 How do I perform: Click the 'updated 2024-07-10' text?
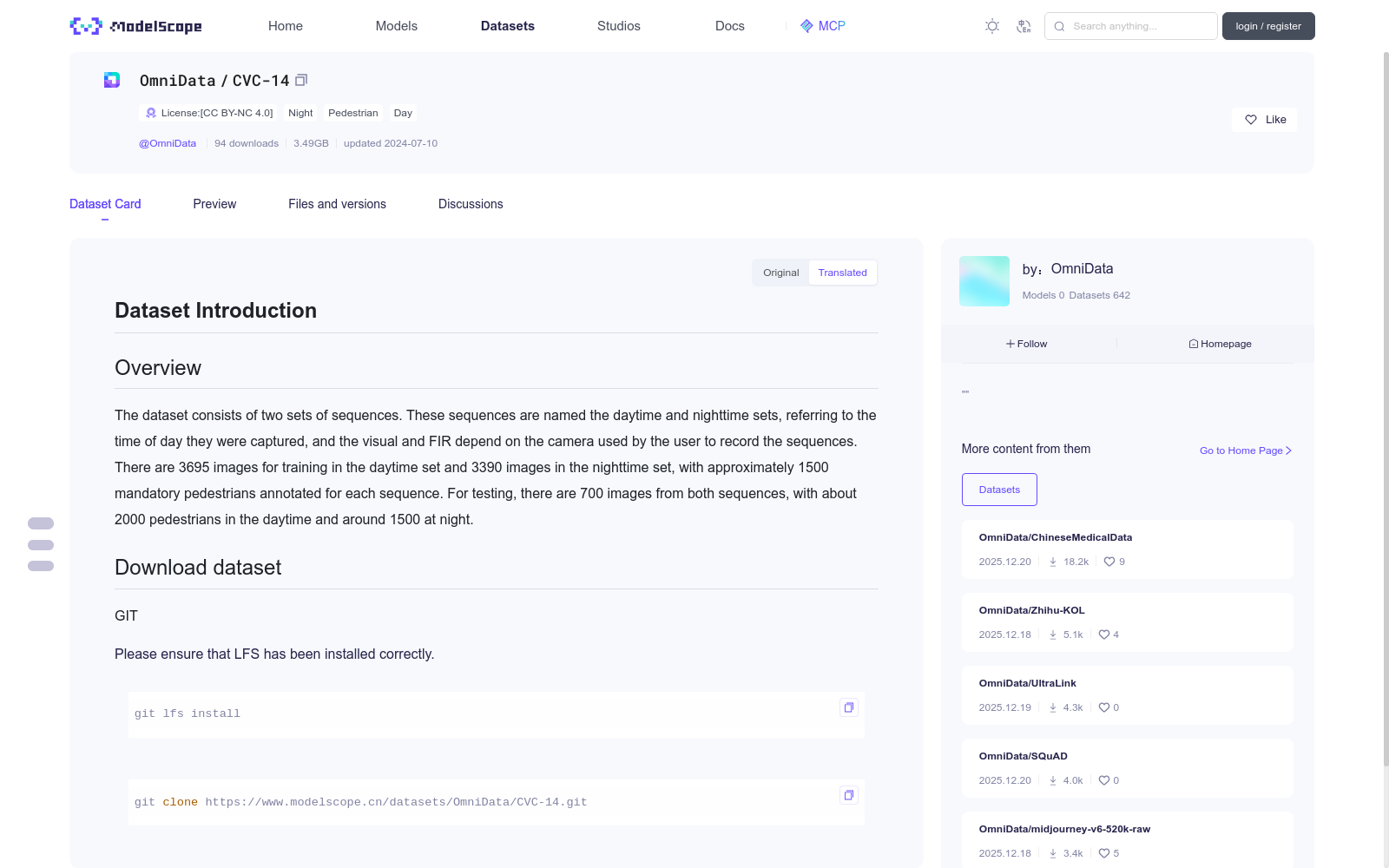coord(391,143)
